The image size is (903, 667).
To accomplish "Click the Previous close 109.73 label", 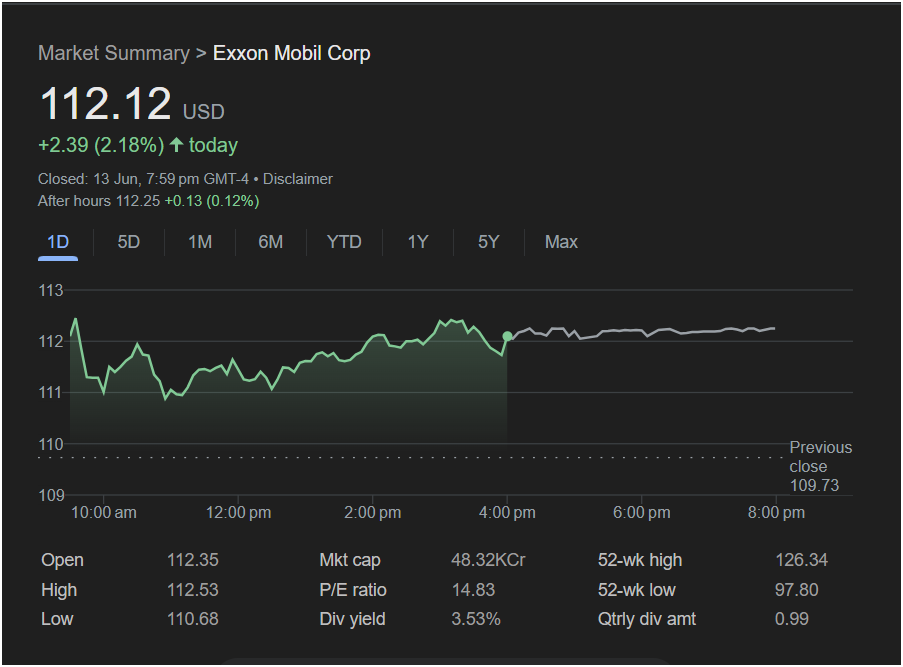I will coord(821,466).
